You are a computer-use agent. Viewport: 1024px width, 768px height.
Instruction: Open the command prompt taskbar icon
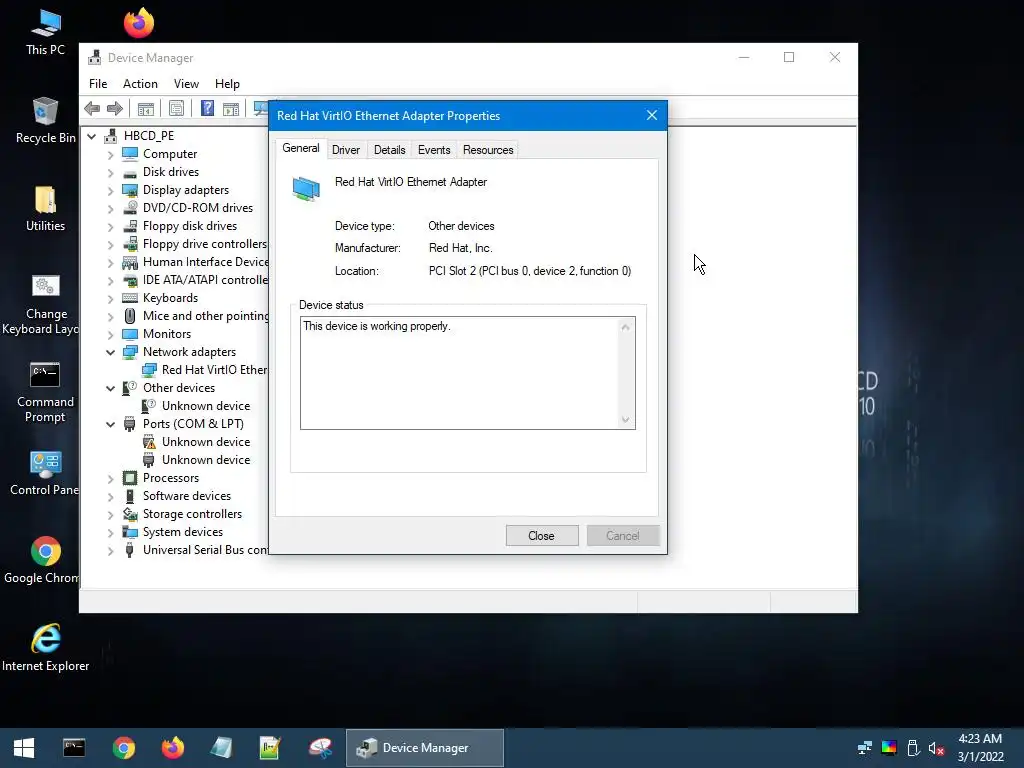point(74,748)
